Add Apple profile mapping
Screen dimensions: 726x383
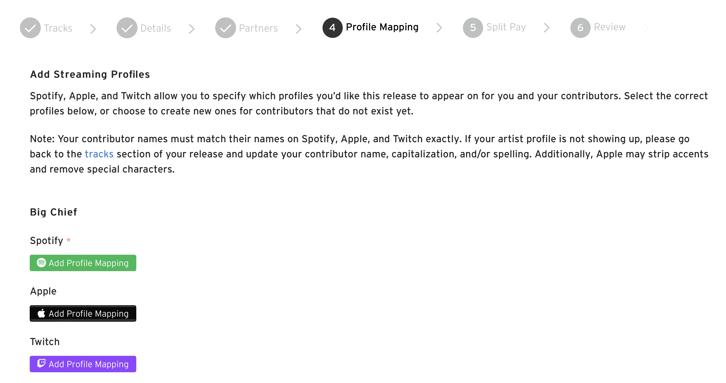pos(83,313)
